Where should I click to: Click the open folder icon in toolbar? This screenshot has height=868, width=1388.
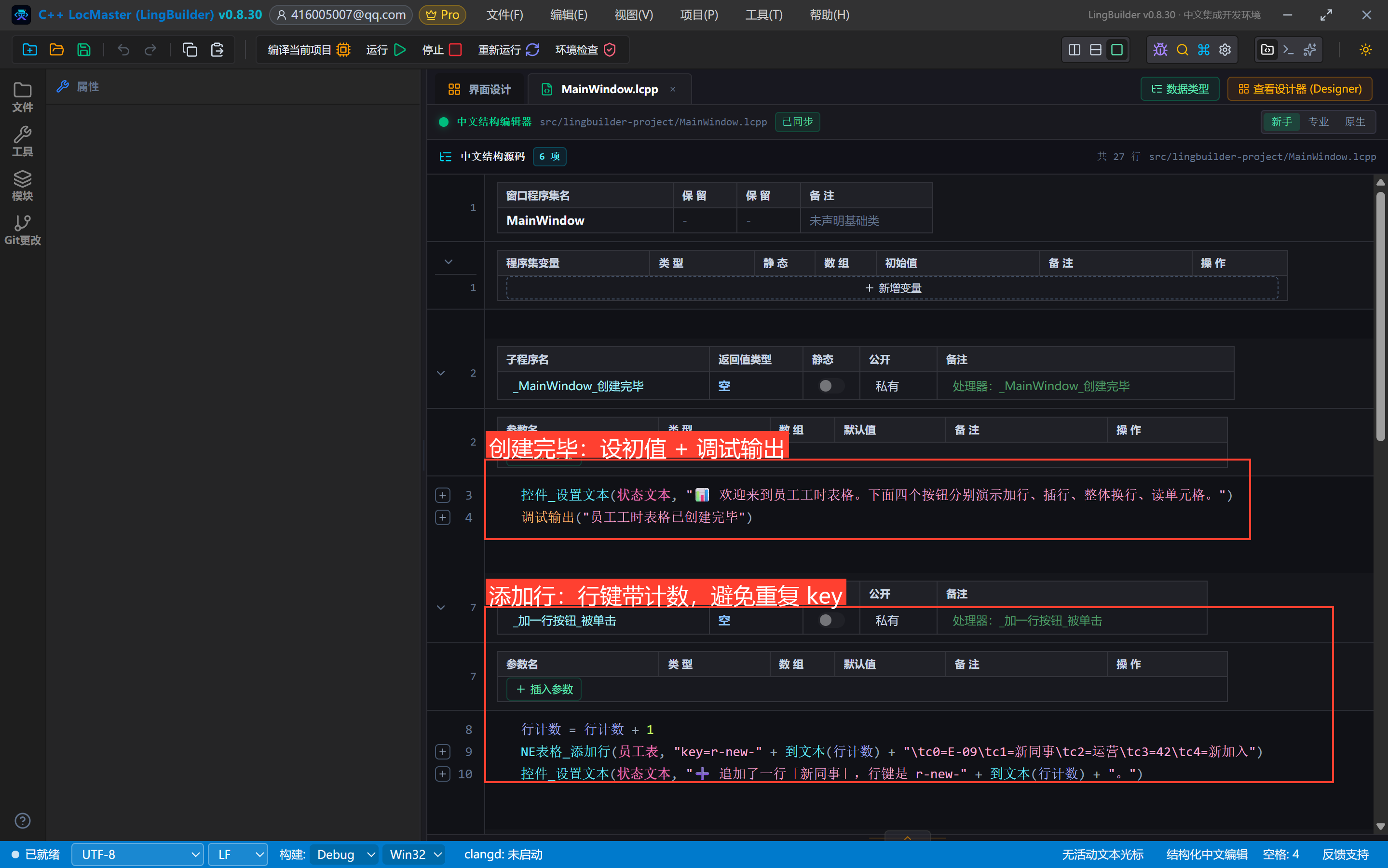[56, 50]
